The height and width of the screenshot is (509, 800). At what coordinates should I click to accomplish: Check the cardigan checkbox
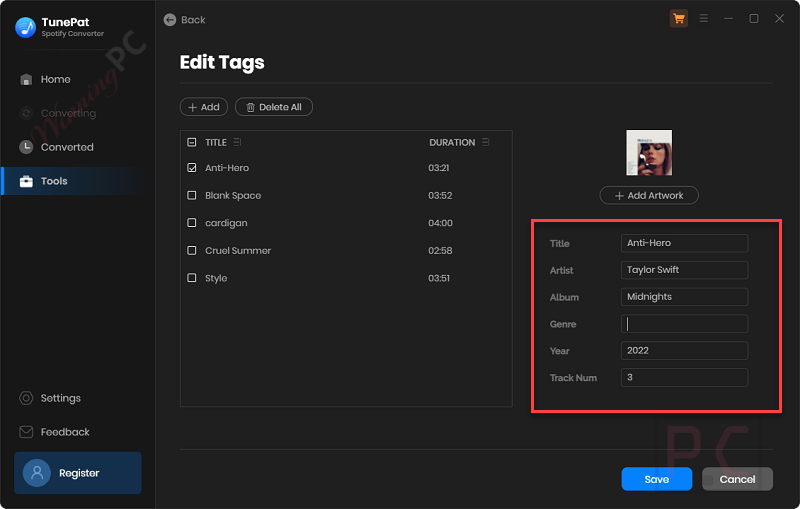[192, 223]
